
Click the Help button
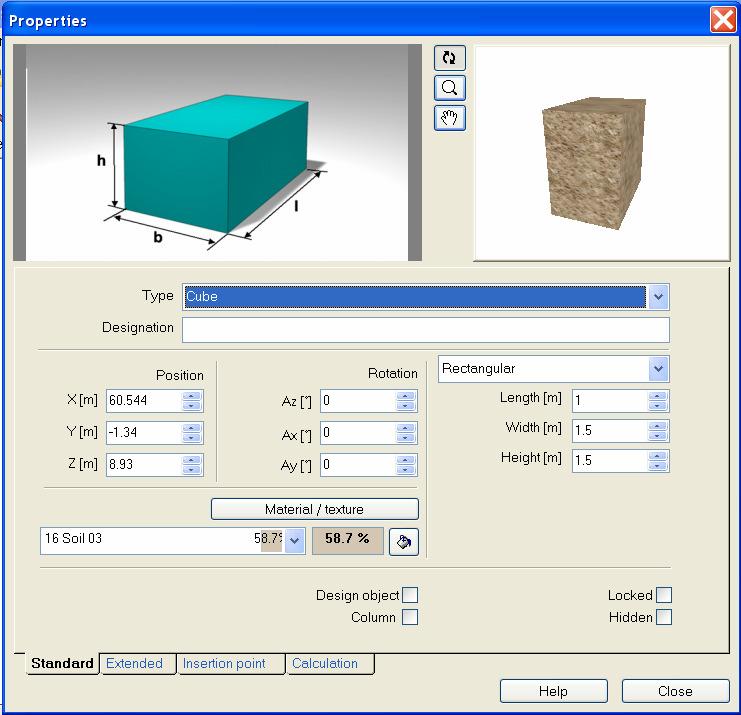553,691
